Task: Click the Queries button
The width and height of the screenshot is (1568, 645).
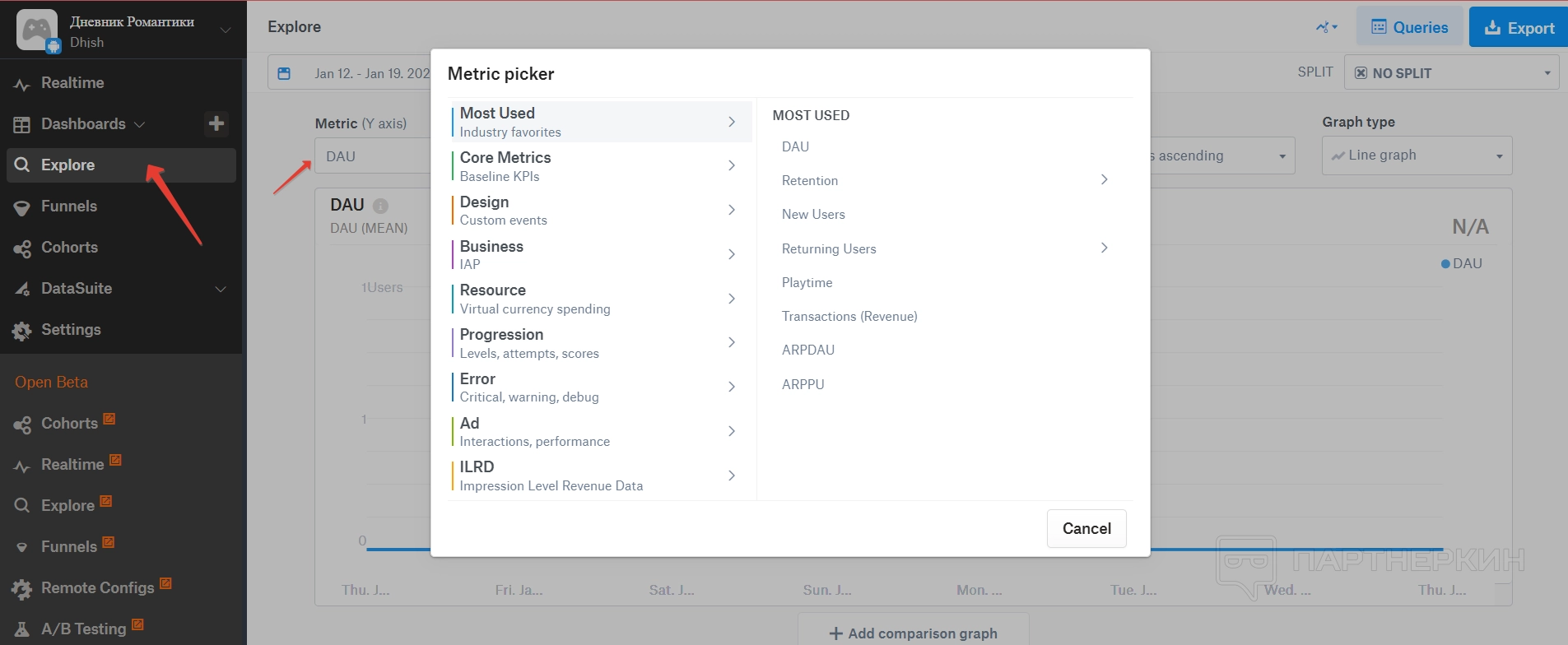Action: 1409,28
